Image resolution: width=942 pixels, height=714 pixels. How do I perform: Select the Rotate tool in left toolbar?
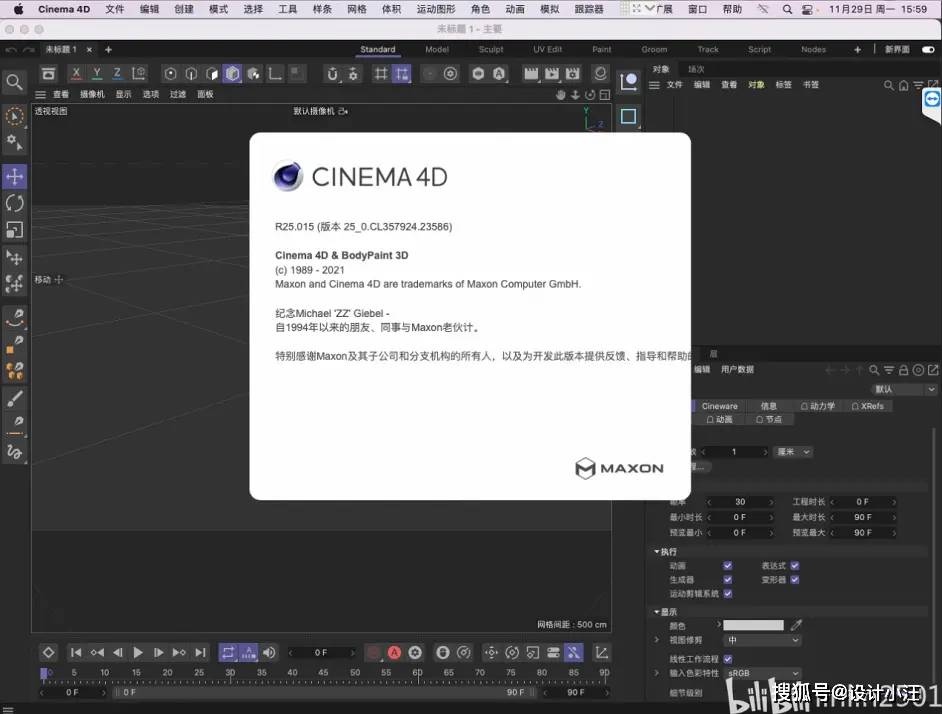coord(15,203)
